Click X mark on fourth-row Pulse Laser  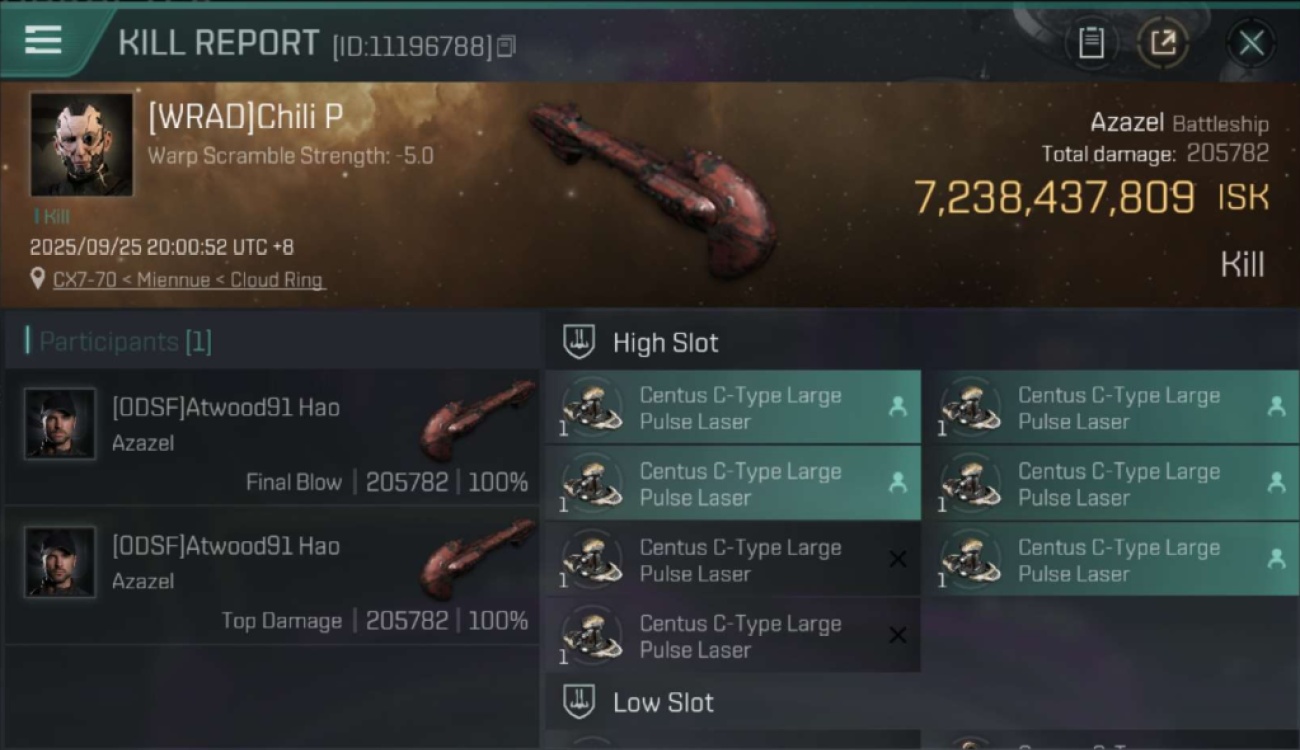click(x=898, y=635)
